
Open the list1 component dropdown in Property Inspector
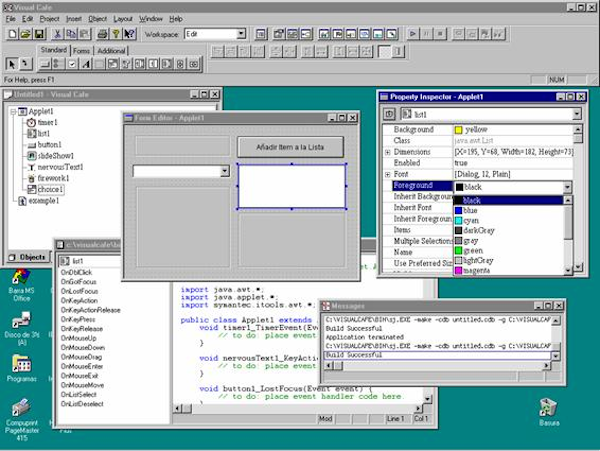(577, 114)
